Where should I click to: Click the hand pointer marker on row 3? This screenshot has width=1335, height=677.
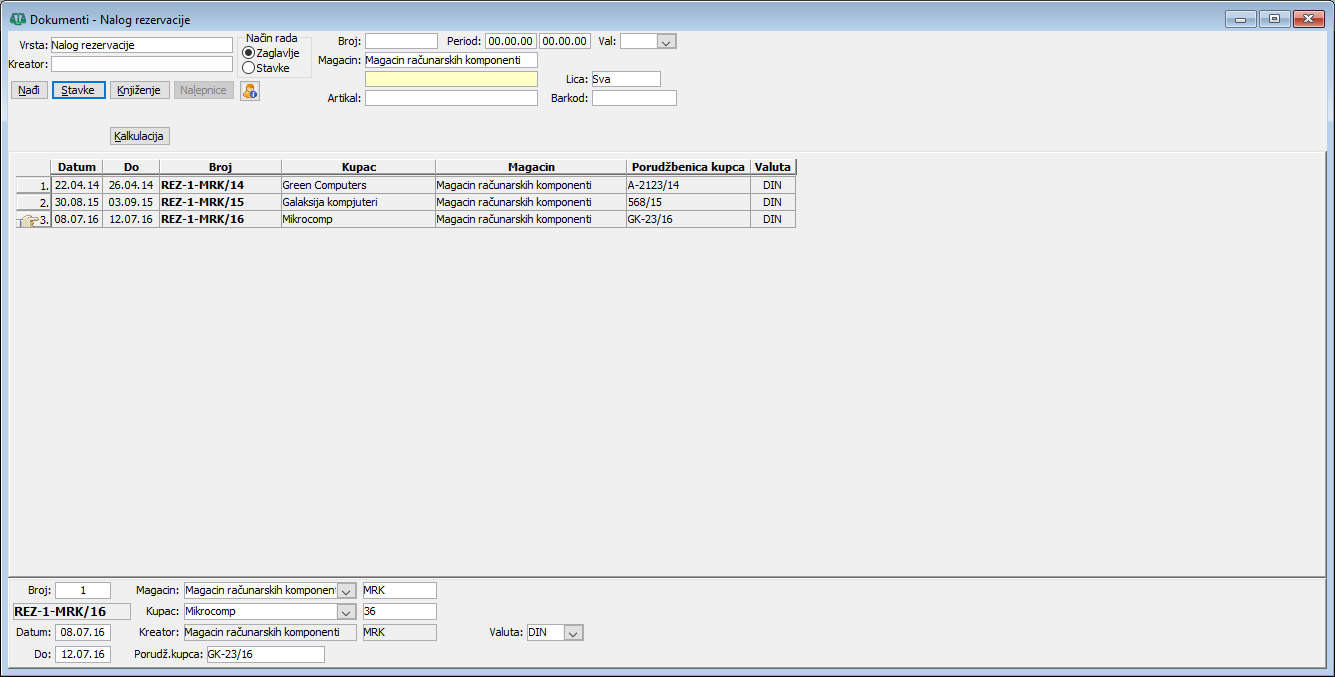coord(27,220)
